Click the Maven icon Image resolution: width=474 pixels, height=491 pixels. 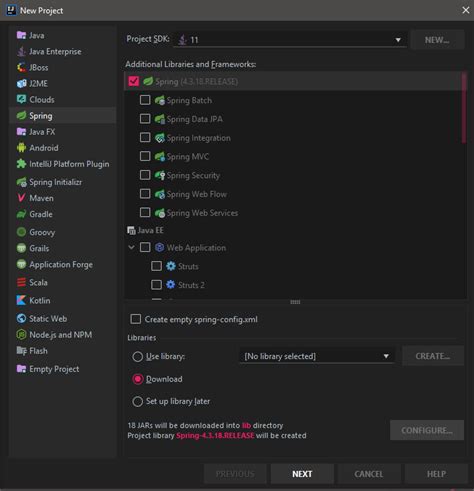(21, 198)
